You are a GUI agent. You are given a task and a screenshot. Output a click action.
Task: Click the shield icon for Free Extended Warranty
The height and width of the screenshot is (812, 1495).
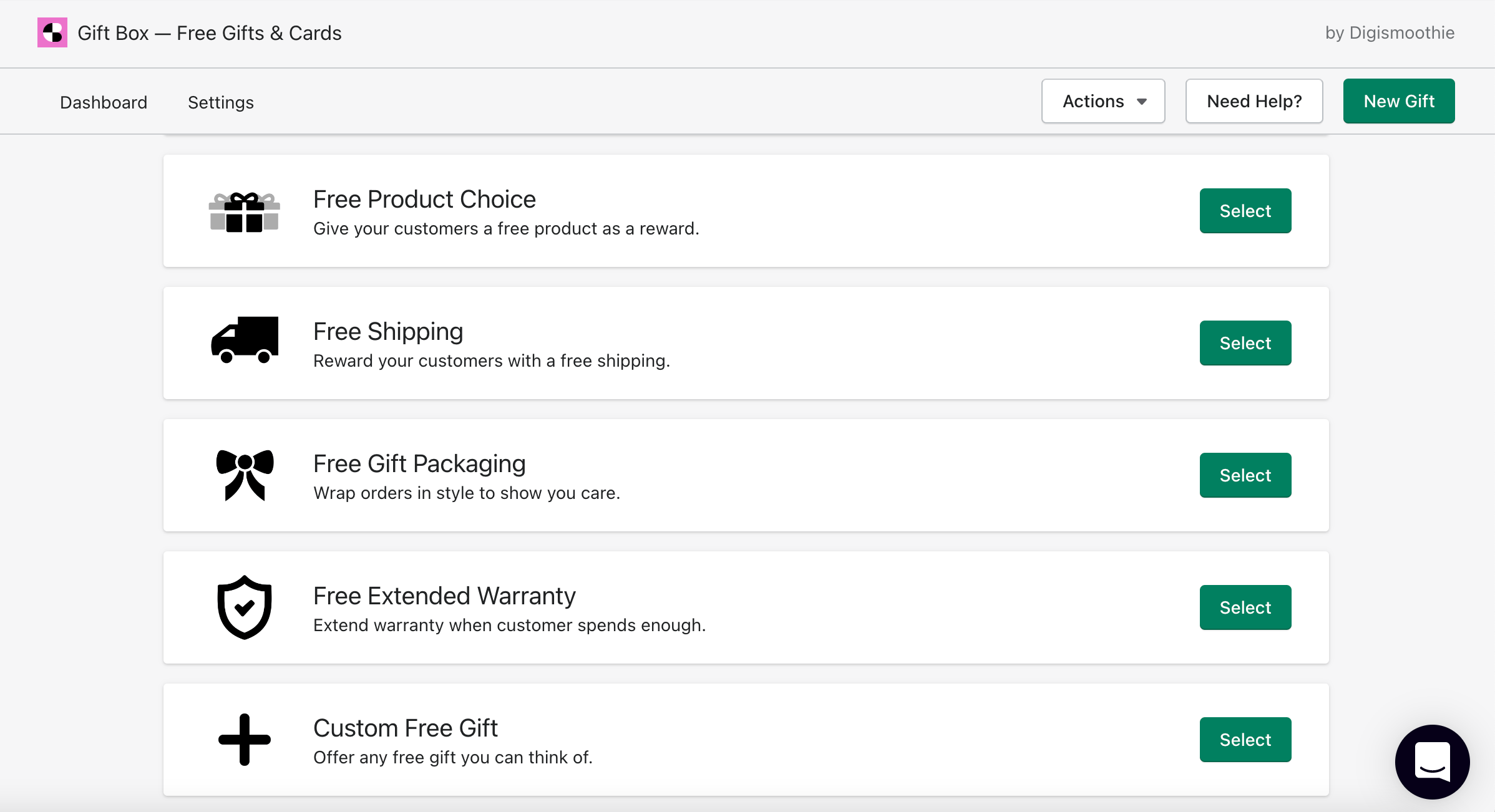pyautogui.click(x=244, y=607)
